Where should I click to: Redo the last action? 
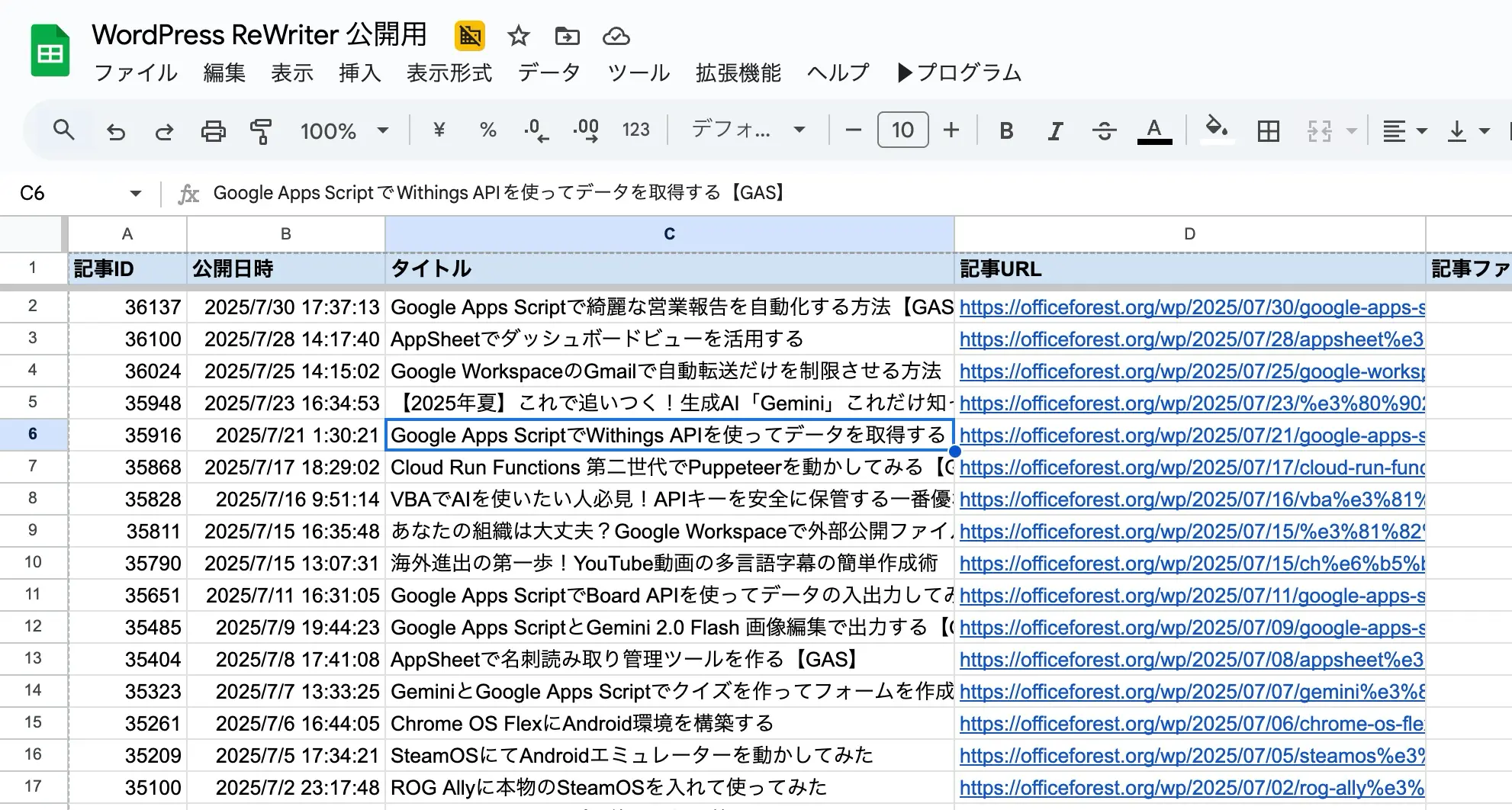tap(164, 131)
